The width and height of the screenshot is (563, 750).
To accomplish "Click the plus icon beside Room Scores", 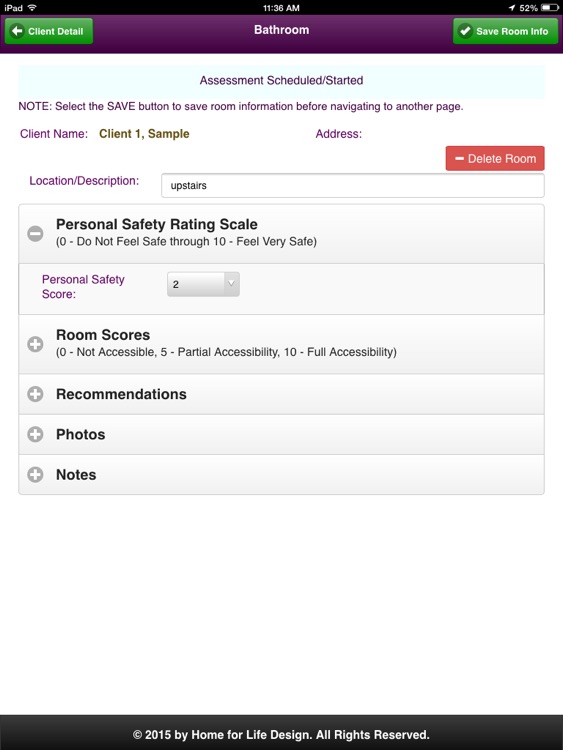I will pos(35,344).
